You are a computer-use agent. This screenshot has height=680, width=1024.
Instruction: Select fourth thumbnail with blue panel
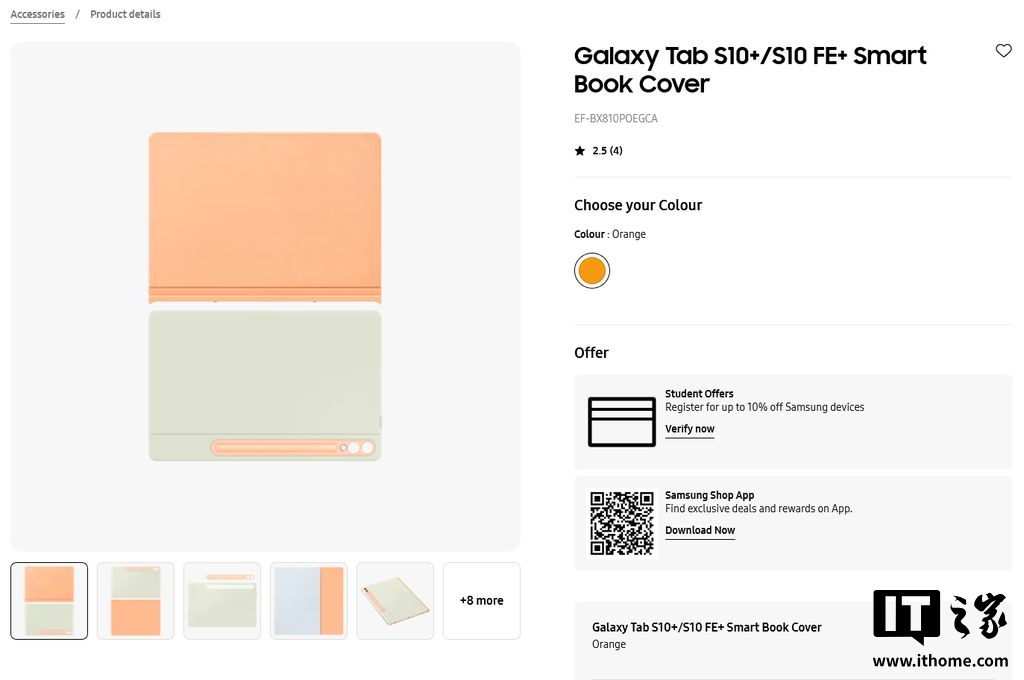point(308,600)
